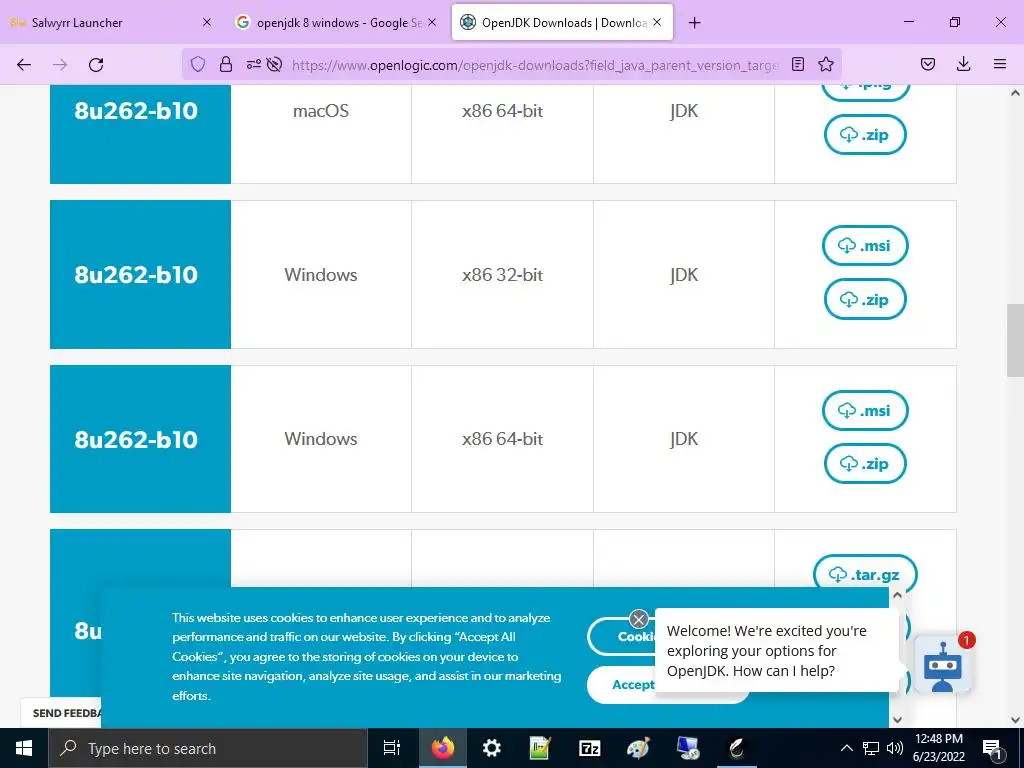This screenshot has width=1024, height=768.
Task: Dismiss the chatbot welcome message
Action: coord(639,618)
